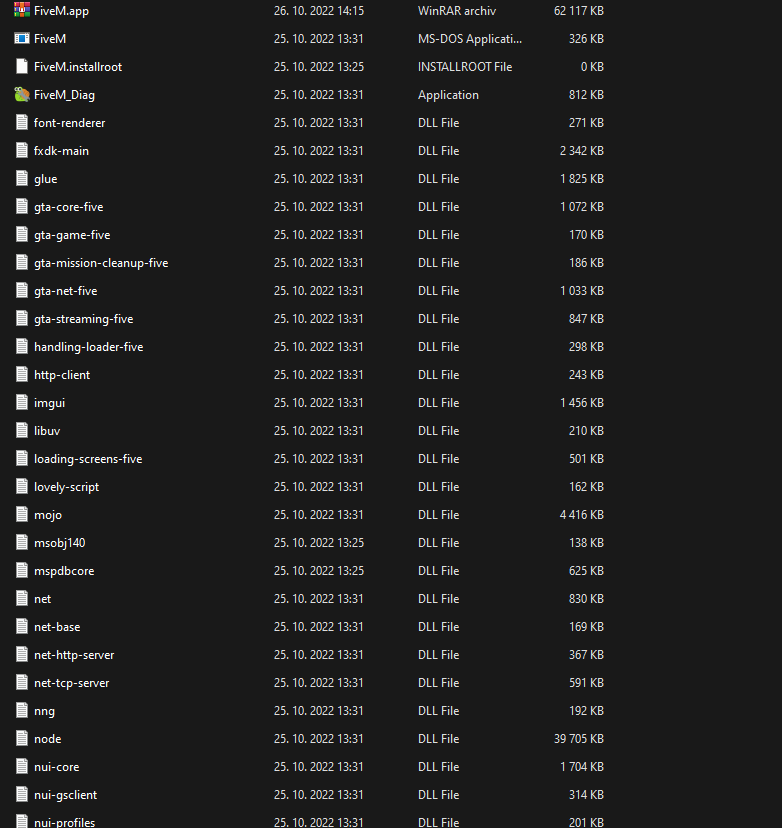Image resolution: width=782 pixels, height=828 pixels.
Task: Click the WinRAR archiv type cell
Action: tap(457, 11)
